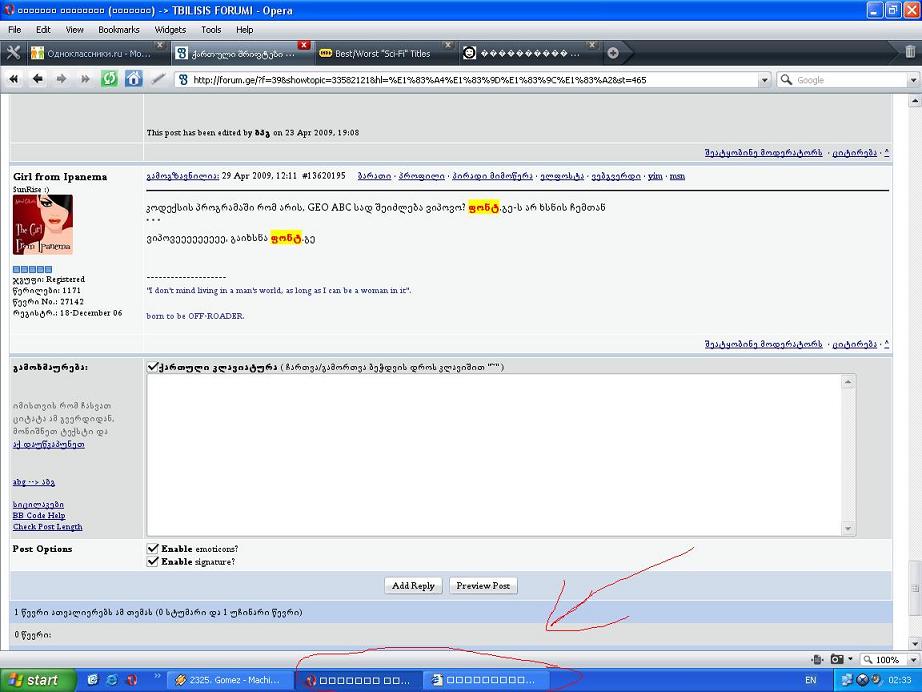922x692 pixels.
Task: Click the Opera icon in window title bar
Action: 9,9
